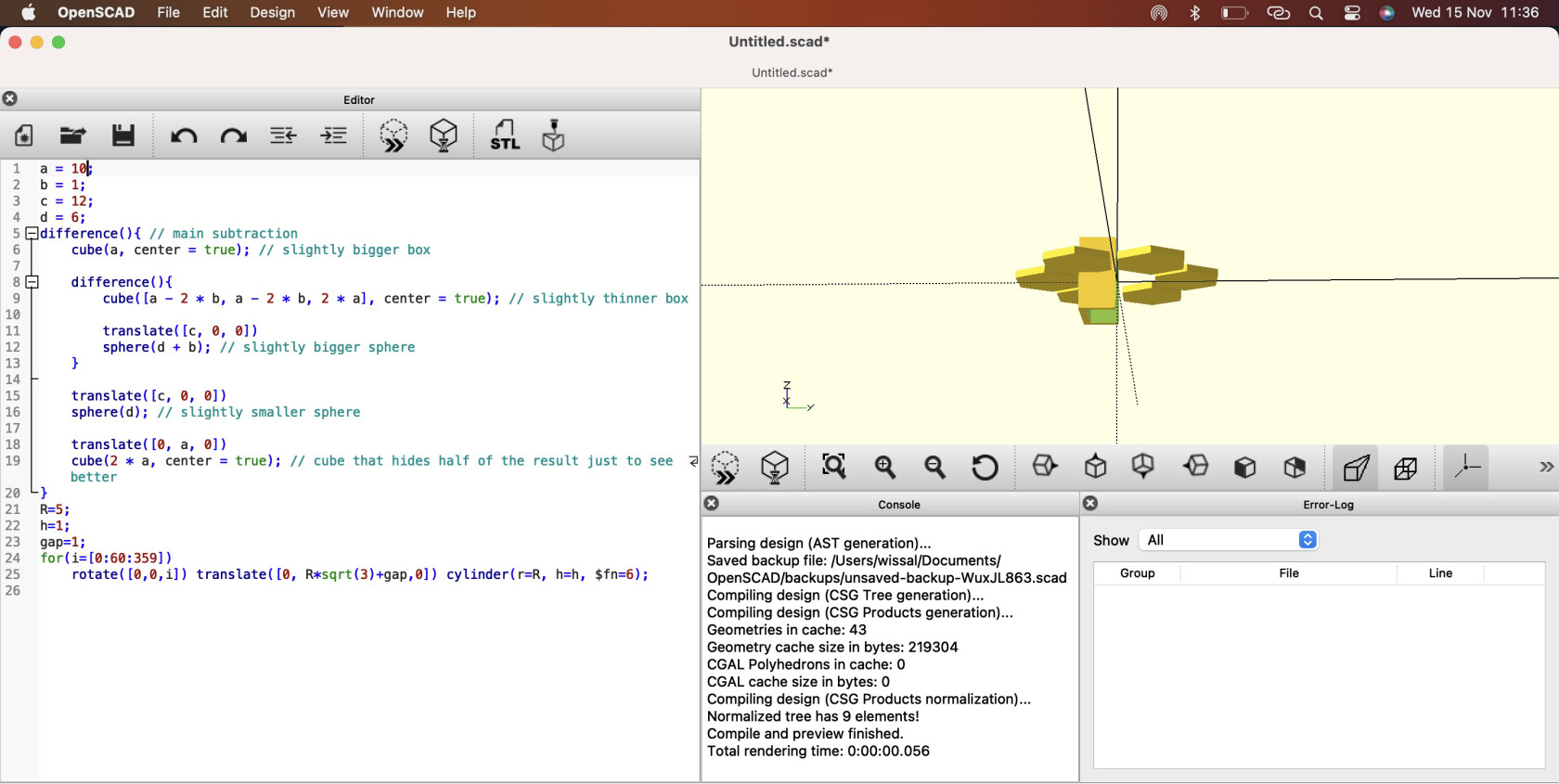The width and height of the screenshot is (1559, 784).
Task: Open the Help menu
Action: pyautogui.click(x=460, y=13)
